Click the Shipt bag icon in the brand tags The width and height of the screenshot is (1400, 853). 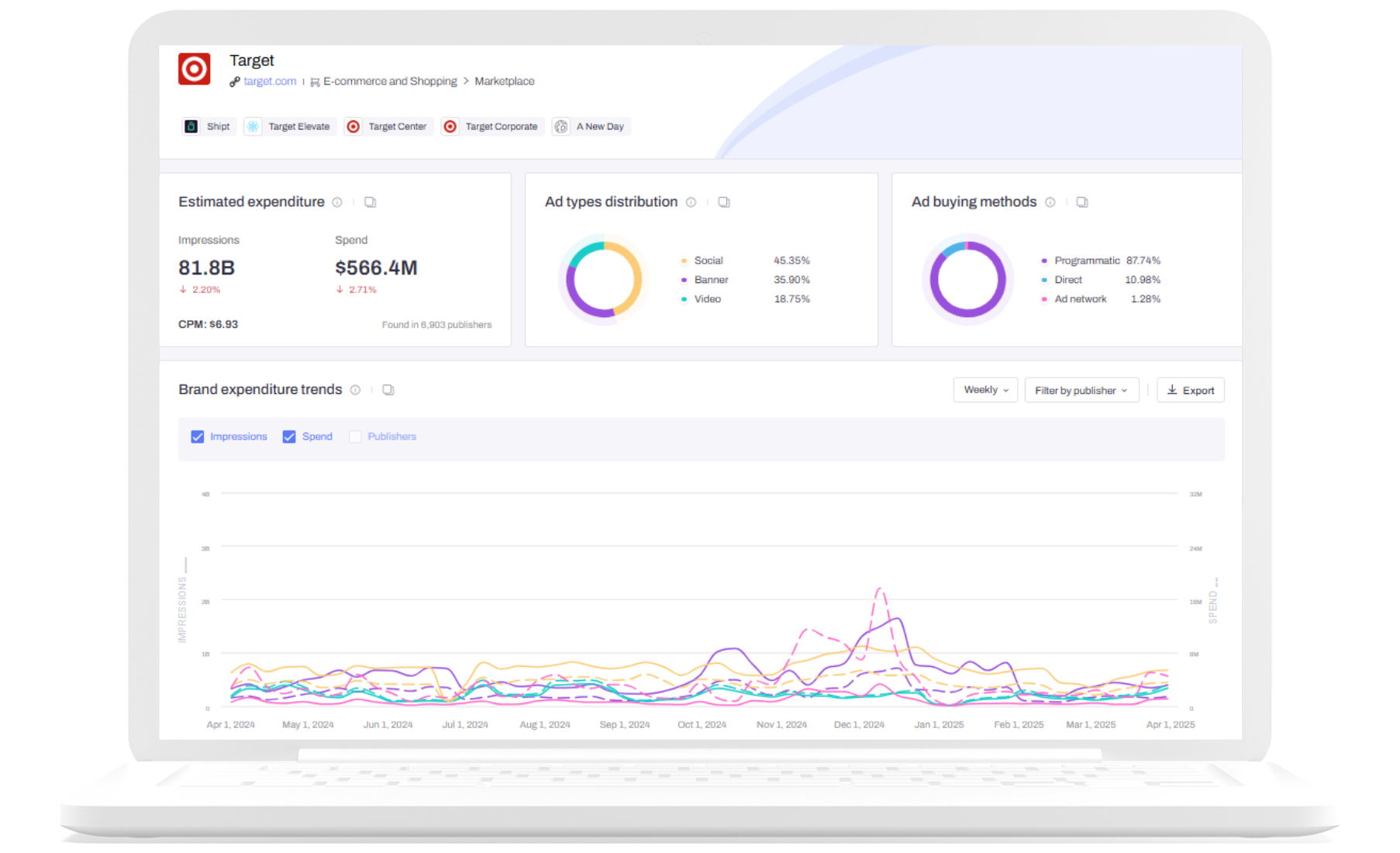(191, 126)
